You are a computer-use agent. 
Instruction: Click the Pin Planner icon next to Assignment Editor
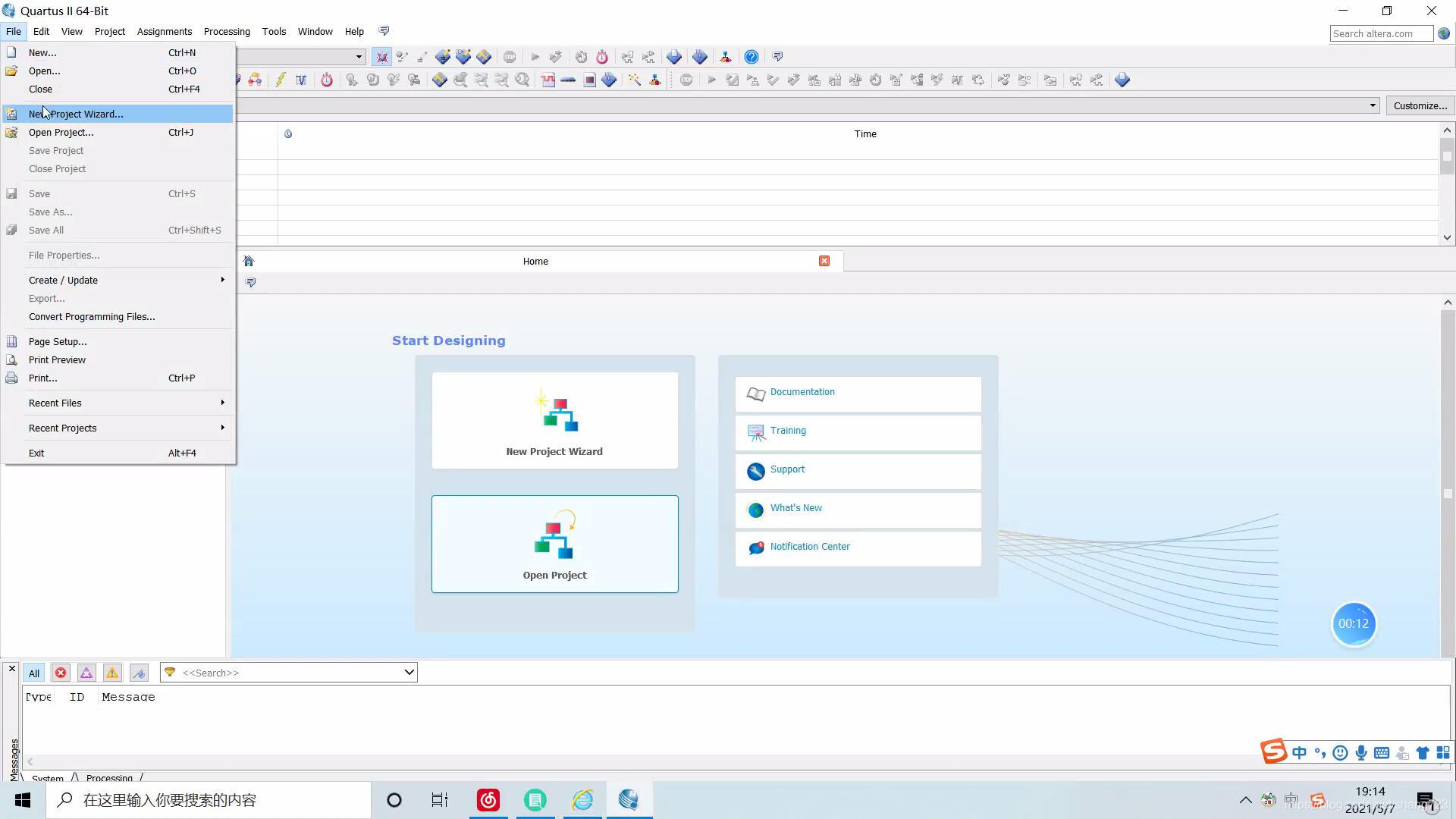pyautogui.click(x=463, y=57)
